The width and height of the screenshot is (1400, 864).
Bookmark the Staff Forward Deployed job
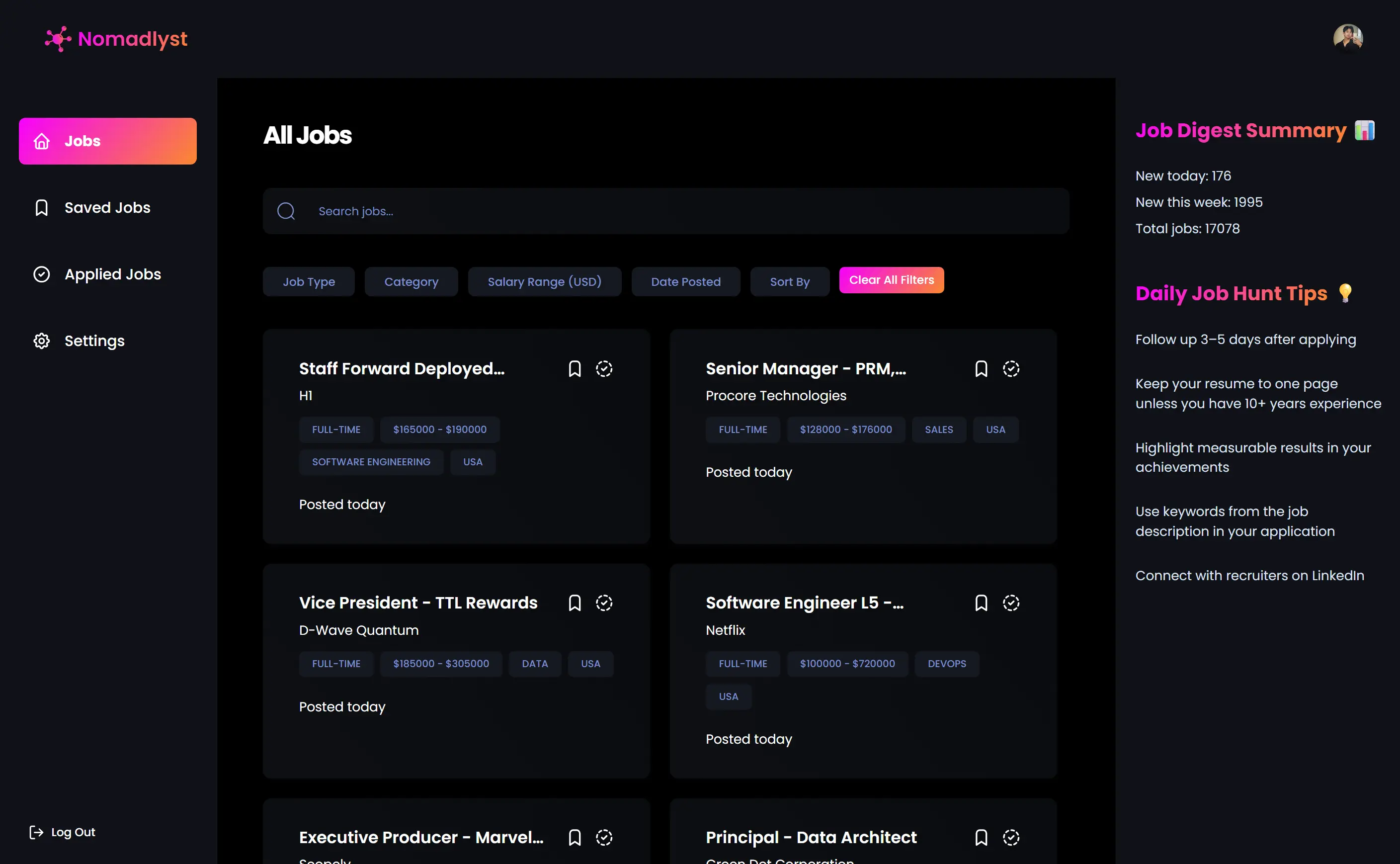575,369
